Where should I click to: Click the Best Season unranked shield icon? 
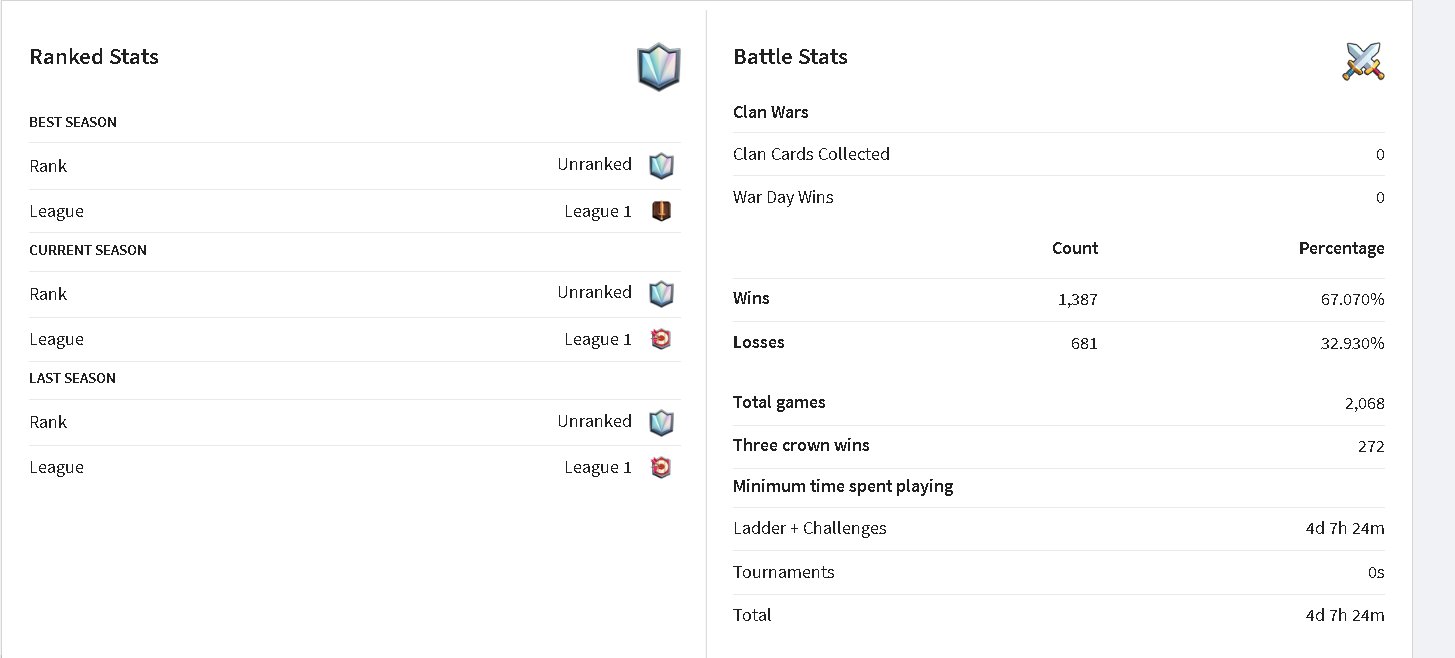point(661,165)
